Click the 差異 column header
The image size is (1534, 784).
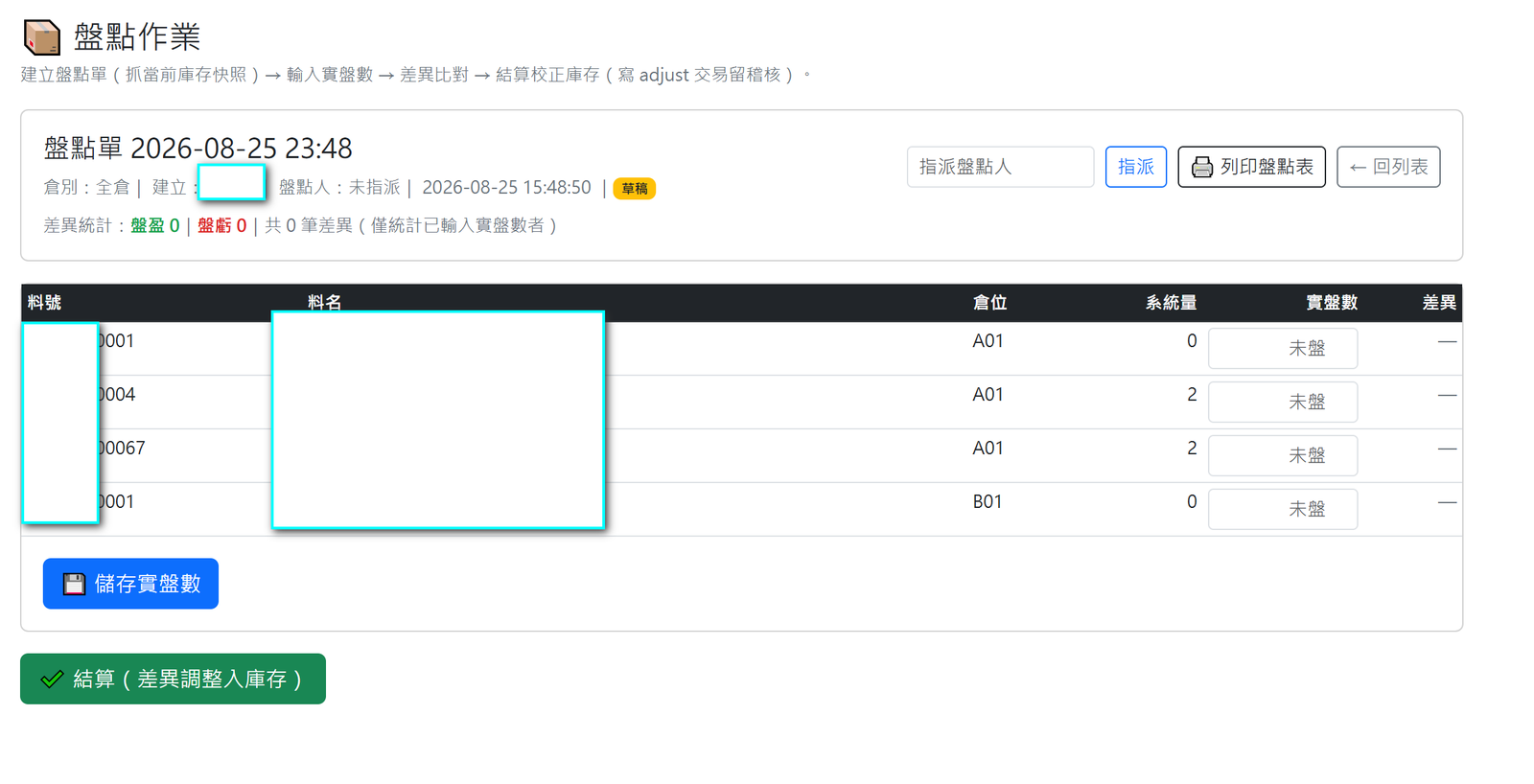[1439, 303]
